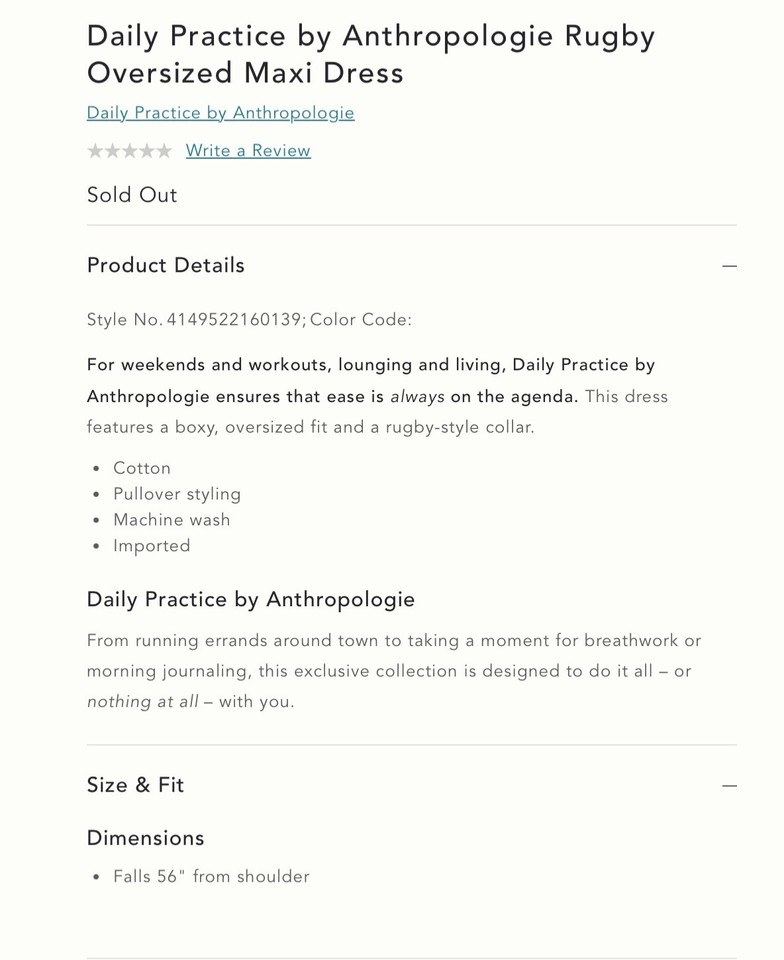
Task: Select the third rating star
Action: [x=130, y=151]
